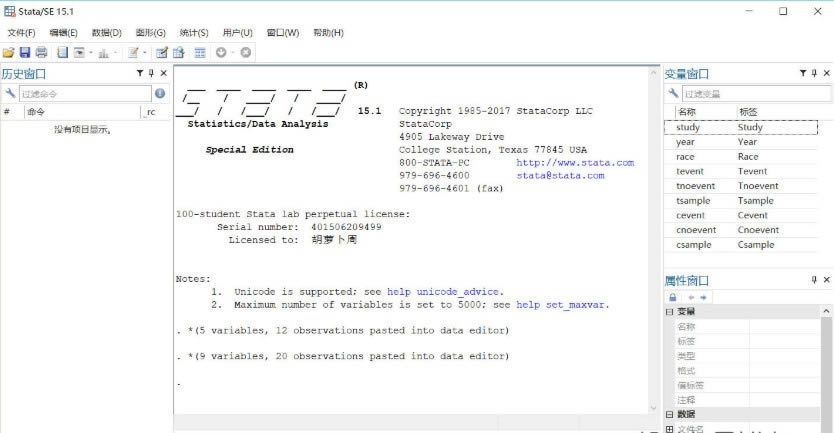Open the Viewer icon dropdown arrow
Screen dimensions: 834x433
[91, 53]
